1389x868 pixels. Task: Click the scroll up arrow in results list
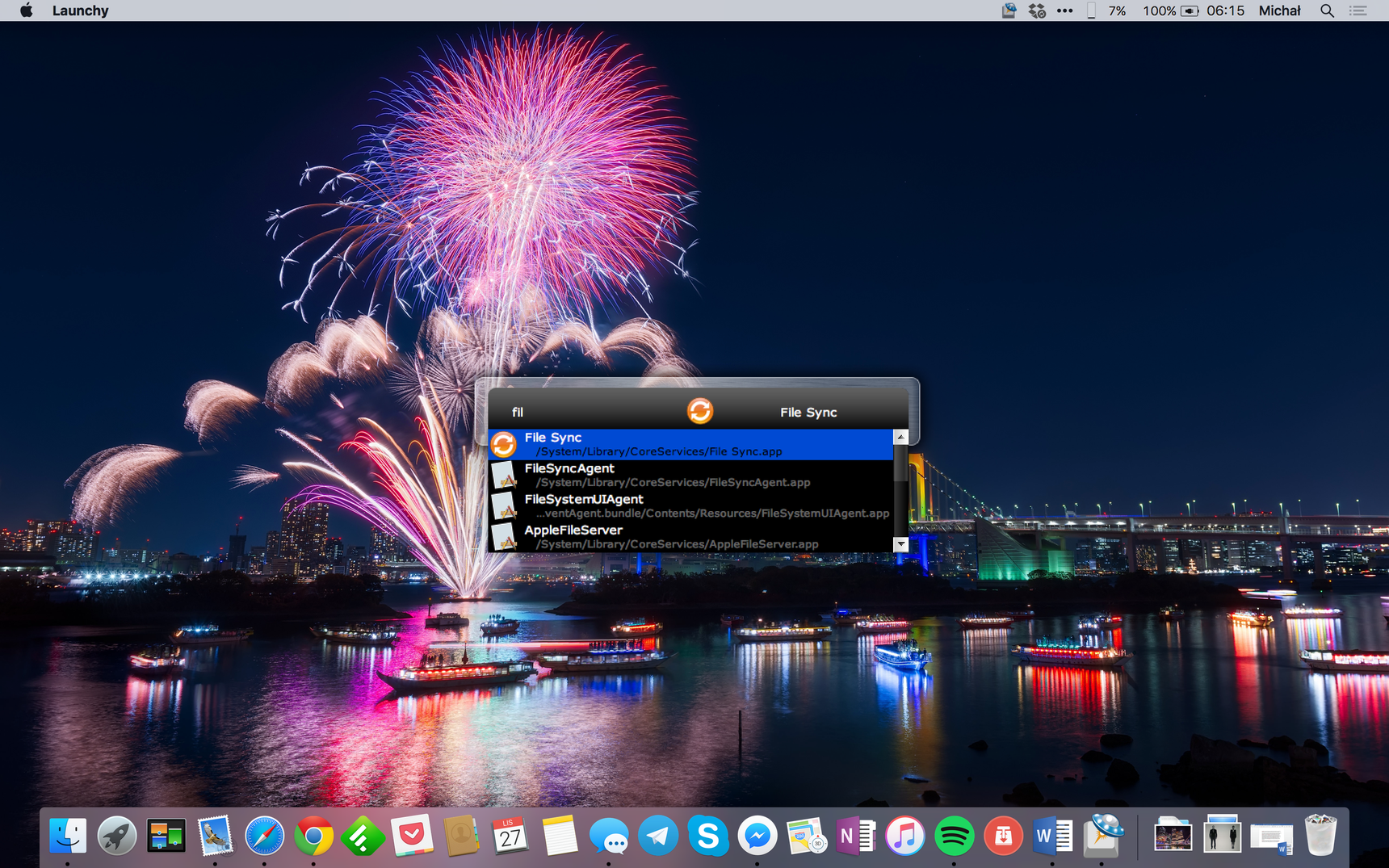tap(900, 437)
